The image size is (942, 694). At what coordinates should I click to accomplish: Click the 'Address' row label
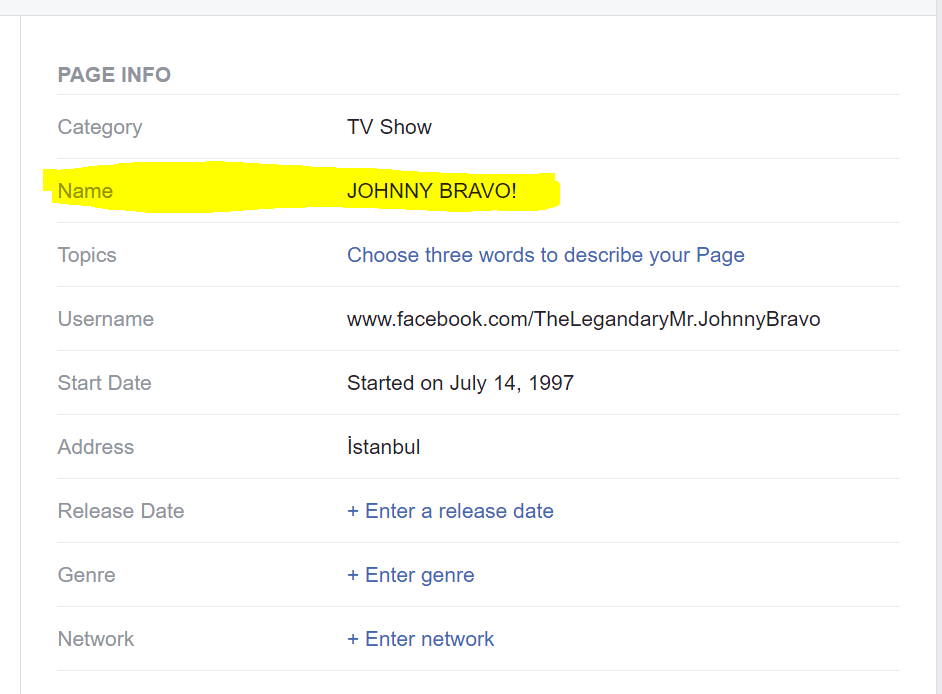click(x=96, y=447)
